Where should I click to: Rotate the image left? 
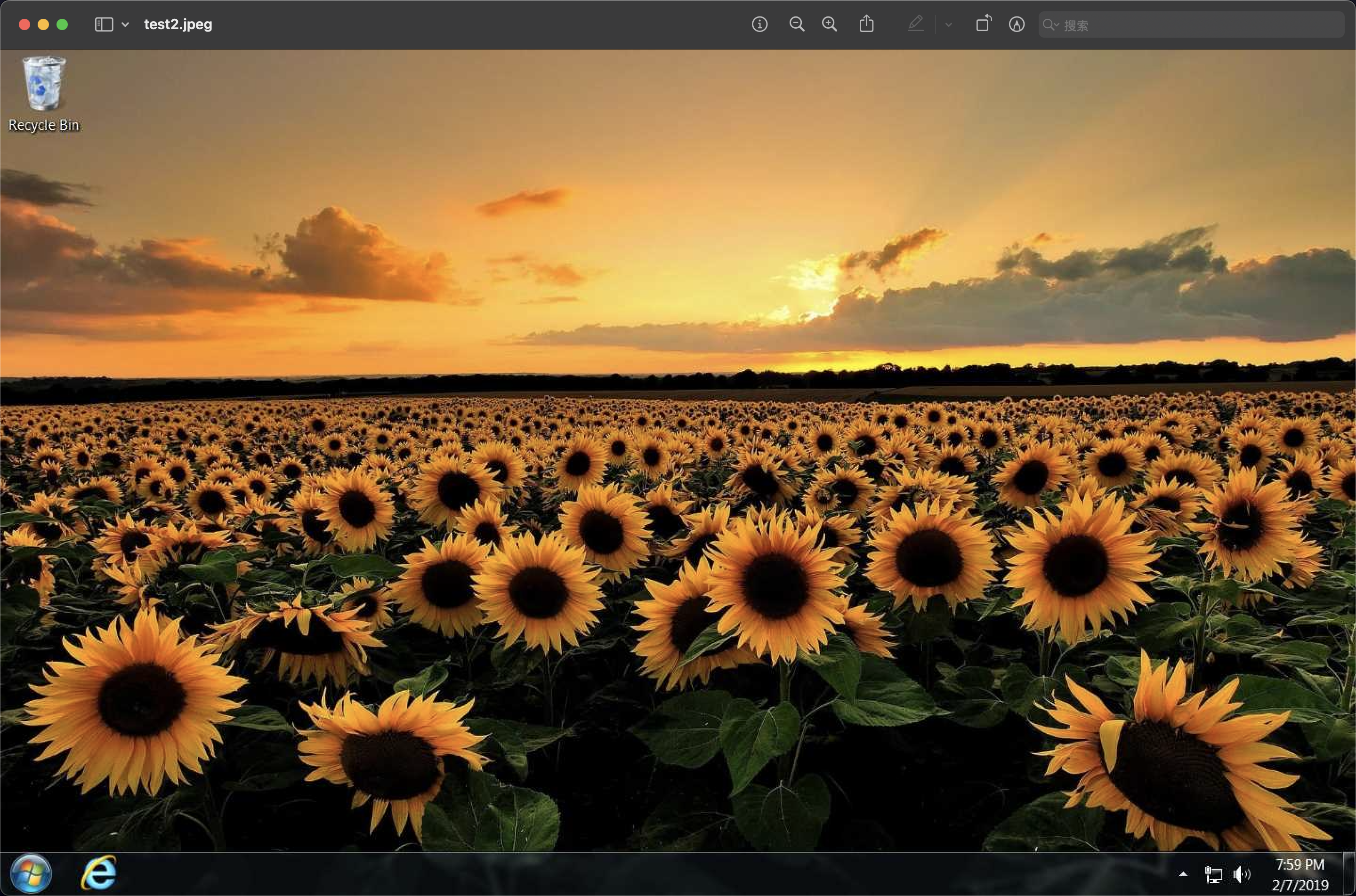[x=983, y=24]
